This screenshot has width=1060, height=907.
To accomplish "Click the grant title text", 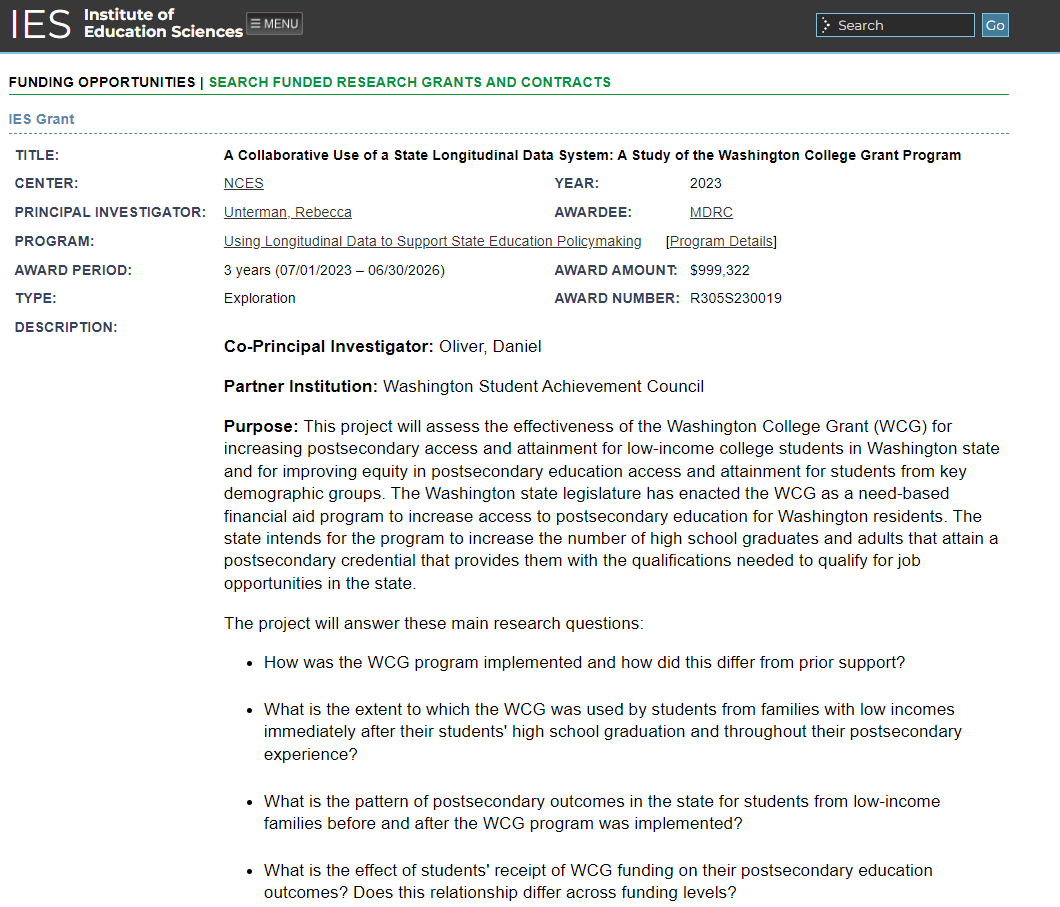I will pos(592,155).
